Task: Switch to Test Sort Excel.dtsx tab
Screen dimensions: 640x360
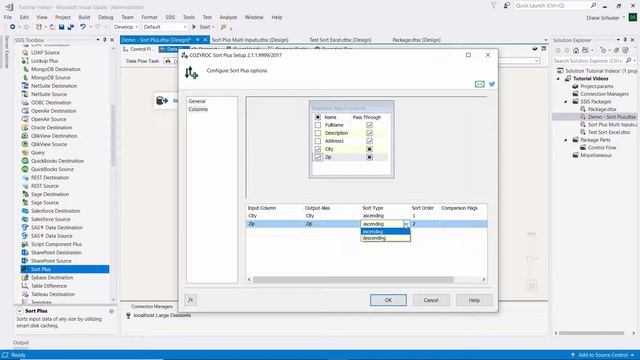Action: tap(340, 40)
